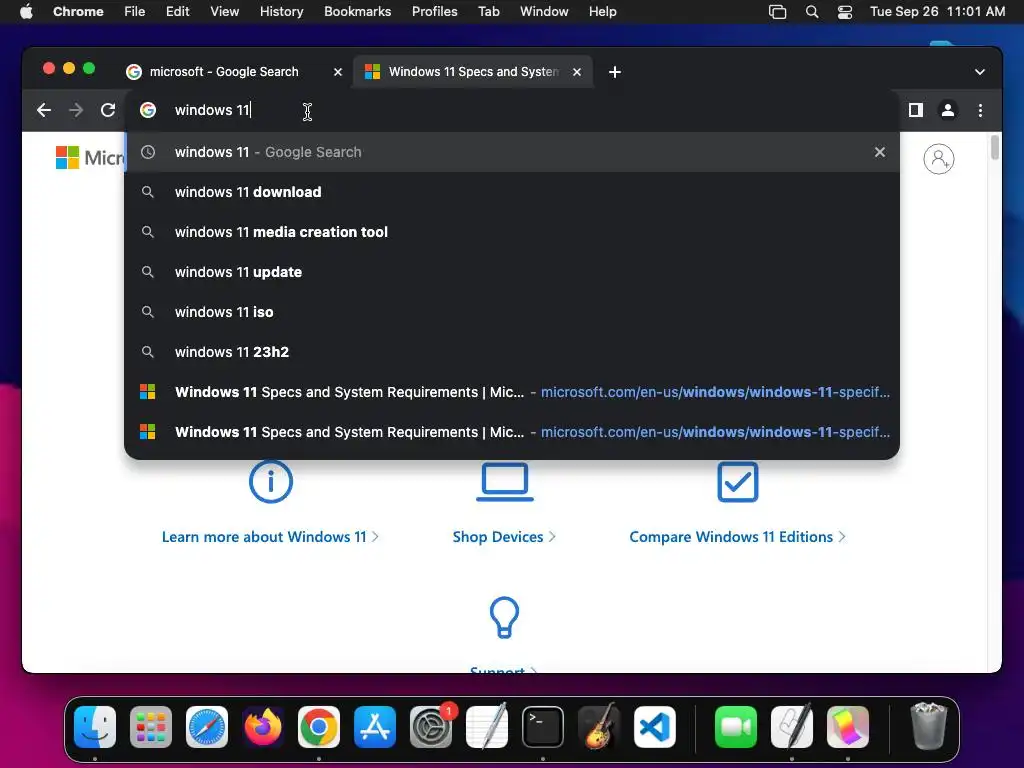The width and height of the screenshot is (1024, 768).
Task: Open the Shop Devices link
Action: click(x=504, y=537)
